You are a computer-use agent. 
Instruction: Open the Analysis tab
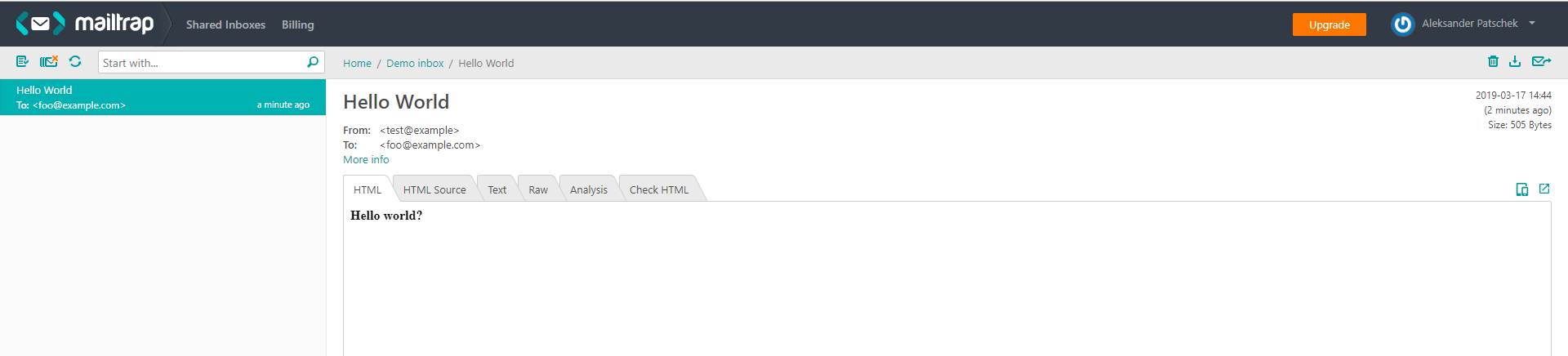589,189
